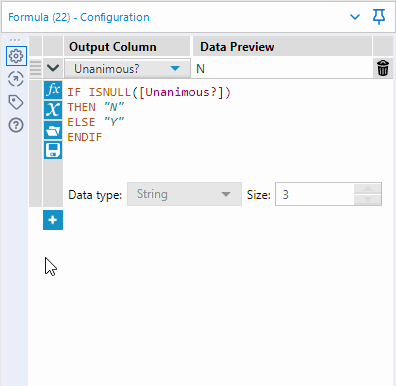Image resolution: width=396 pixels, height=386 pixels.
Task: Grab the expression reorder handle
Action: [x=35, y=68]
